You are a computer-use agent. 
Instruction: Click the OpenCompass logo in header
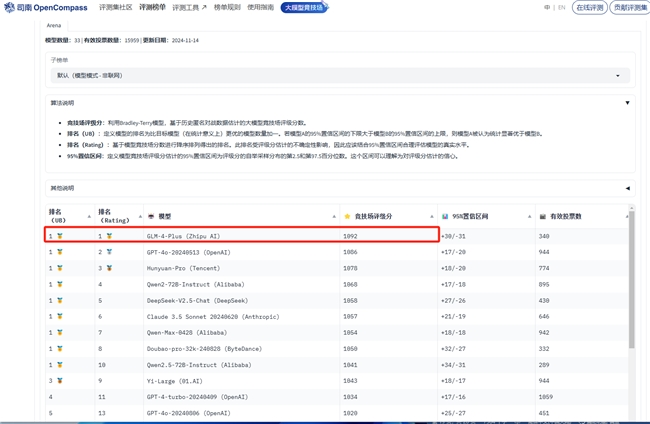[46, 8]
